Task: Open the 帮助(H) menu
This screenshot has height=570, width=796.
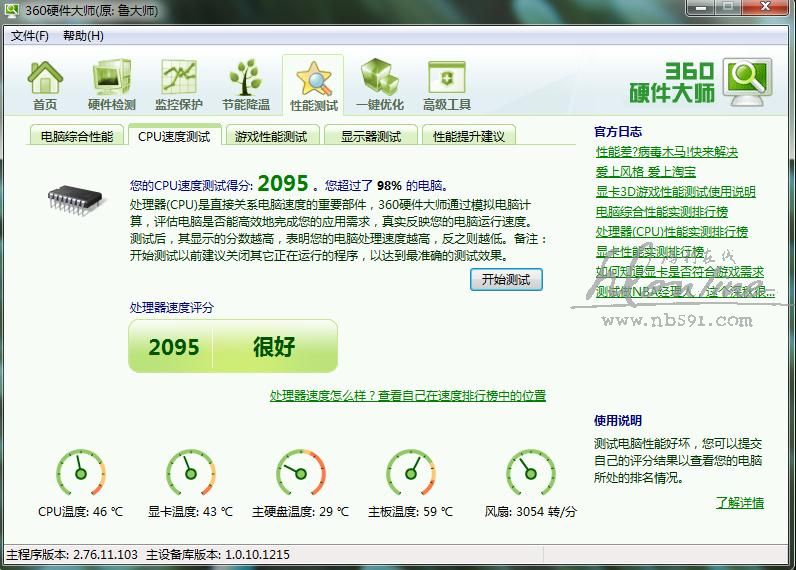Action: (83, 36)
